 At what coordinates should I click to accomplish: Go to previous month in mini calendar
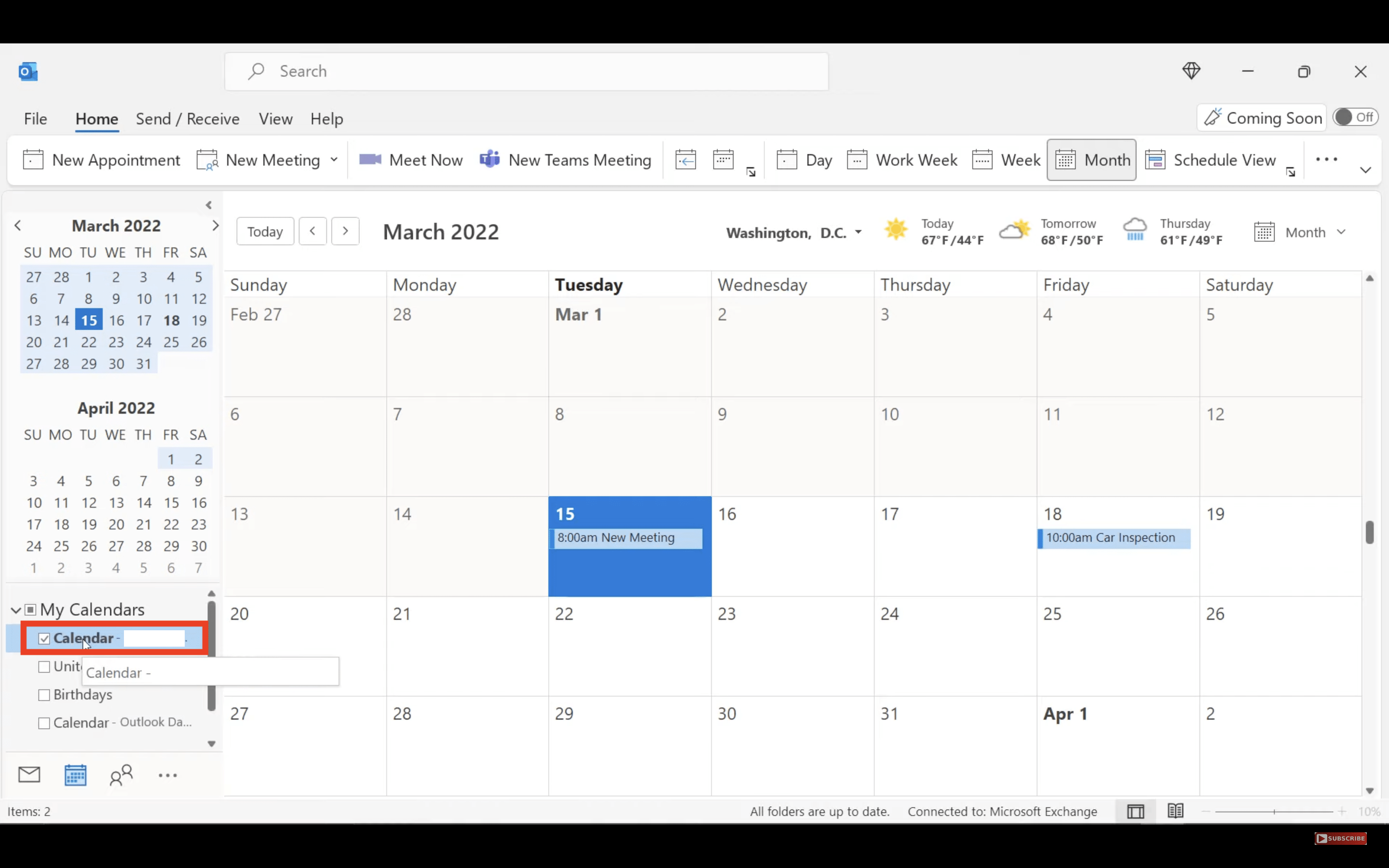18,226
